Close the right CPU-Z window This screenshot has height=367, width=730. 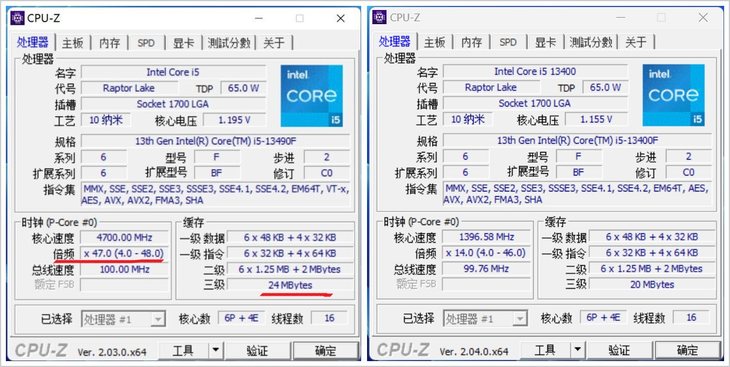703,18
